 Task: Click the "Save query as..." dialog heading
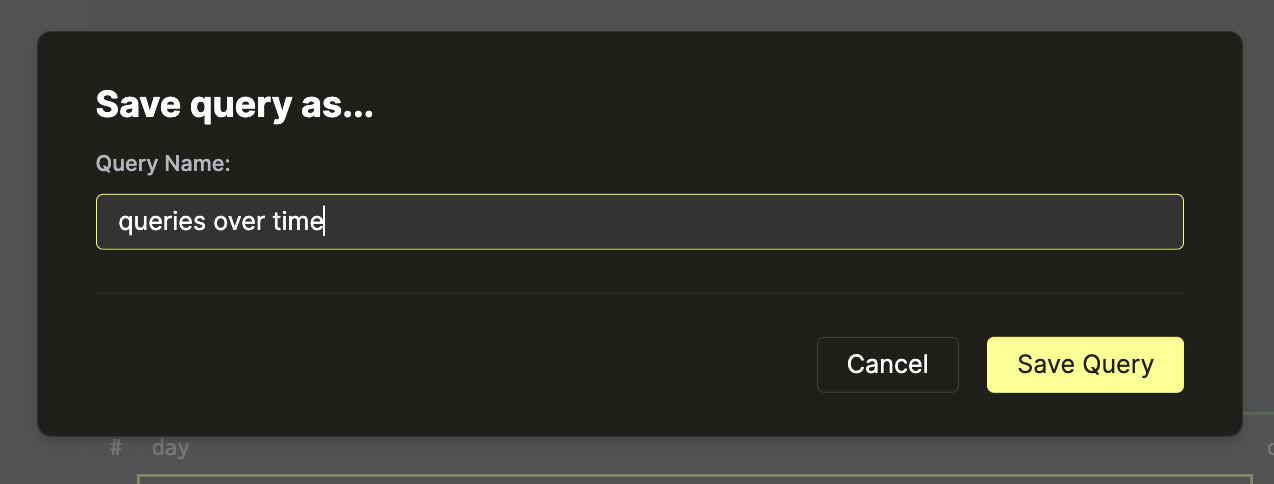(234, 105)
